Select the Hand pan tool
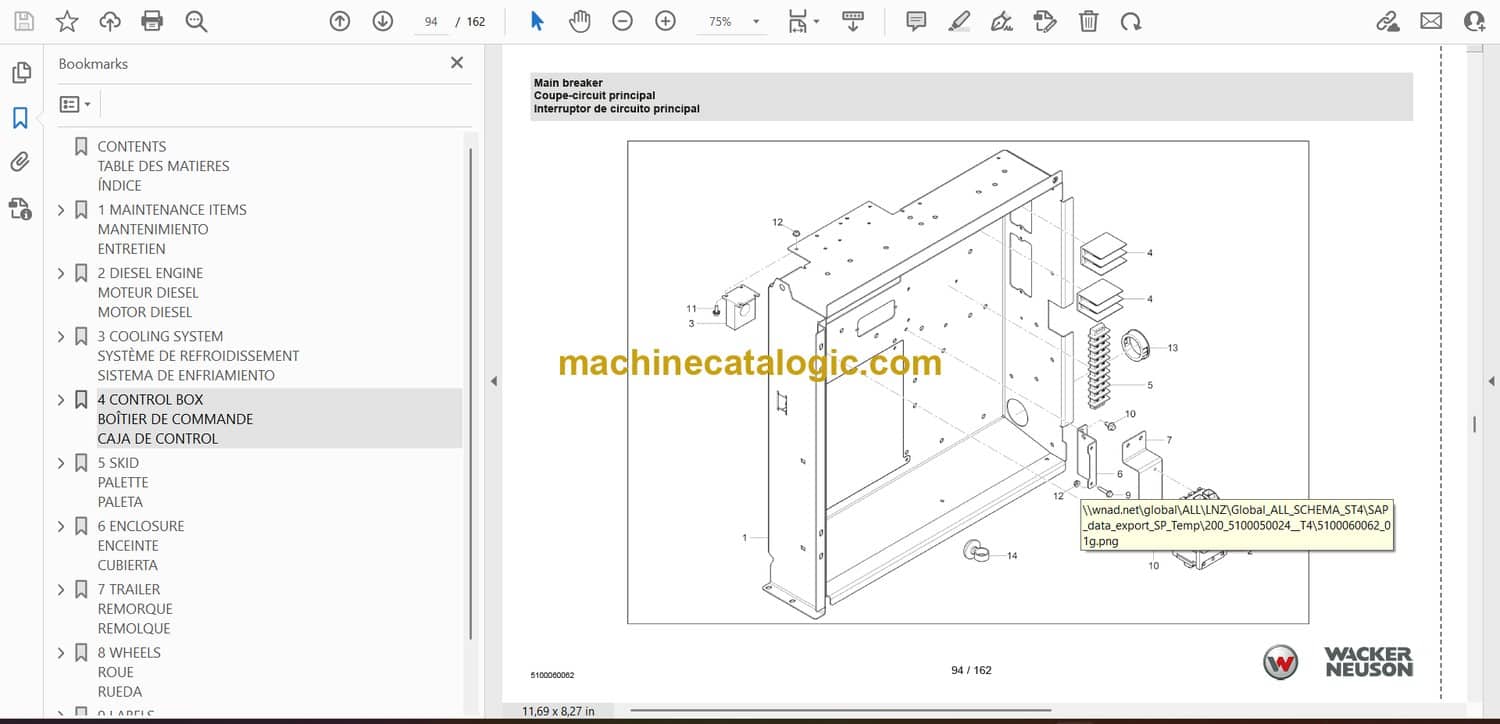This screenshot has height=724, width=1500. pyautogui.click(x=580, y=21)
